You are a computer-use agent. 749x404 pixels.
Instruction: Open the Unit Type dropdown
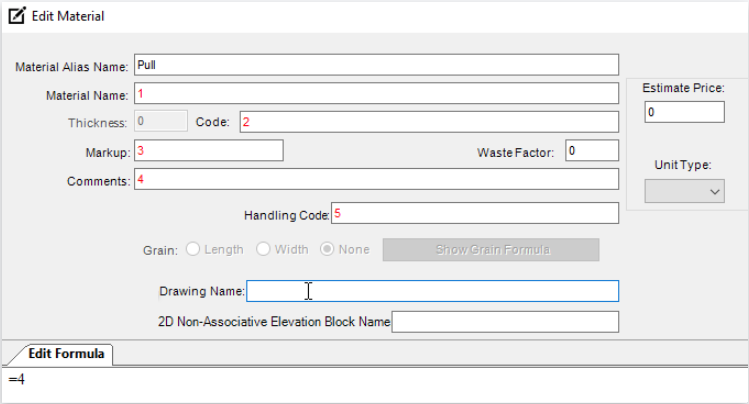coord(684,191)
